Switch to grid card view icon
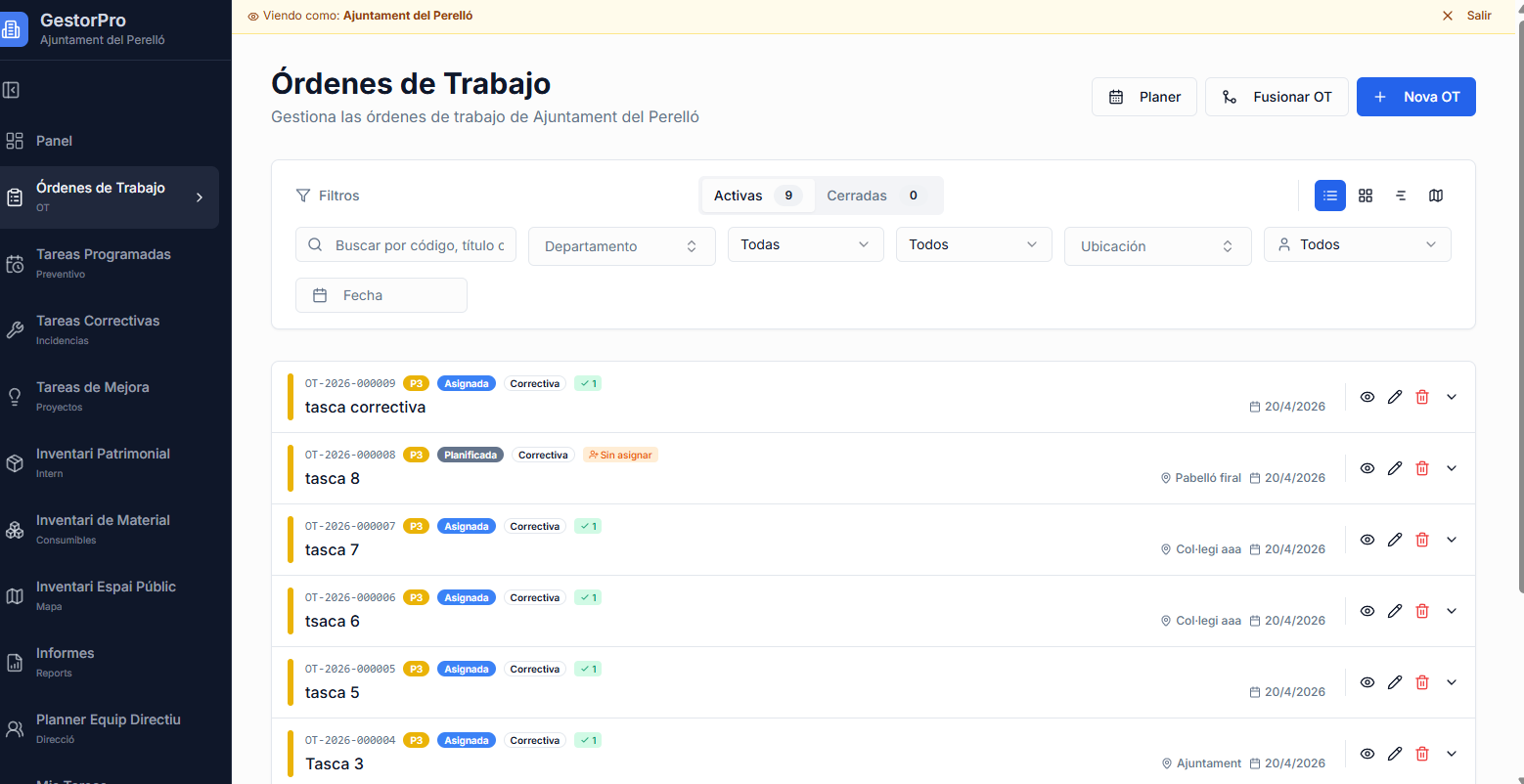 [1366, 196]
